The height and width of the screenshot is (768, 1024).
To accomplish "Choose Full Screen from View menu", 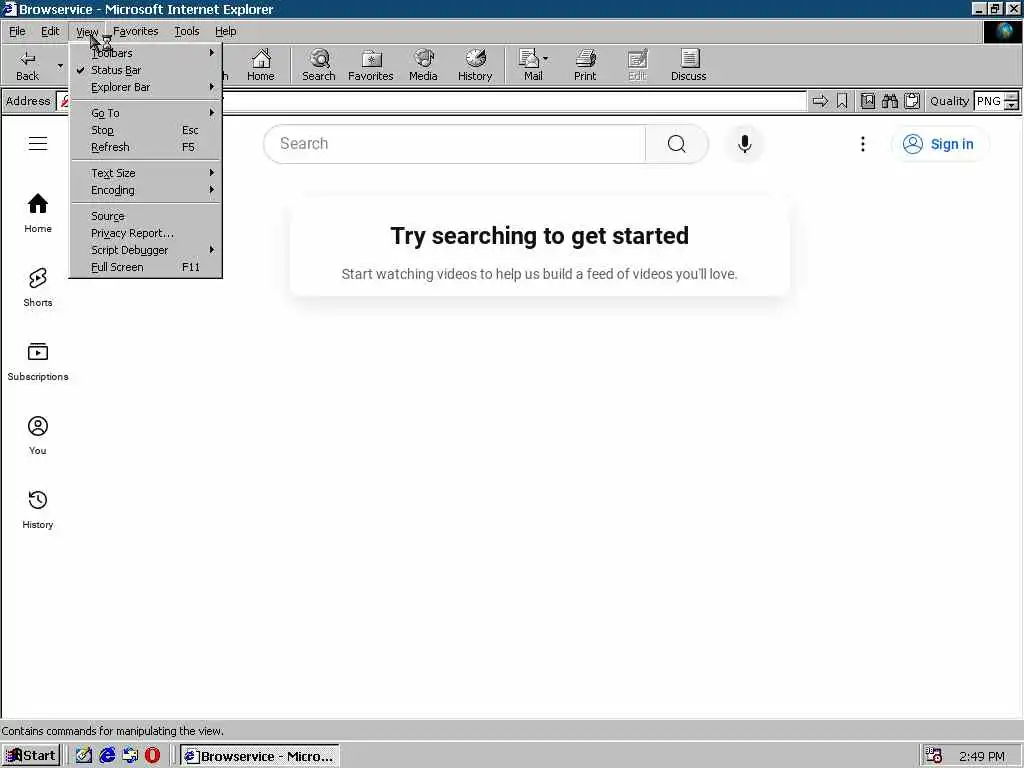I will point(146,267).
